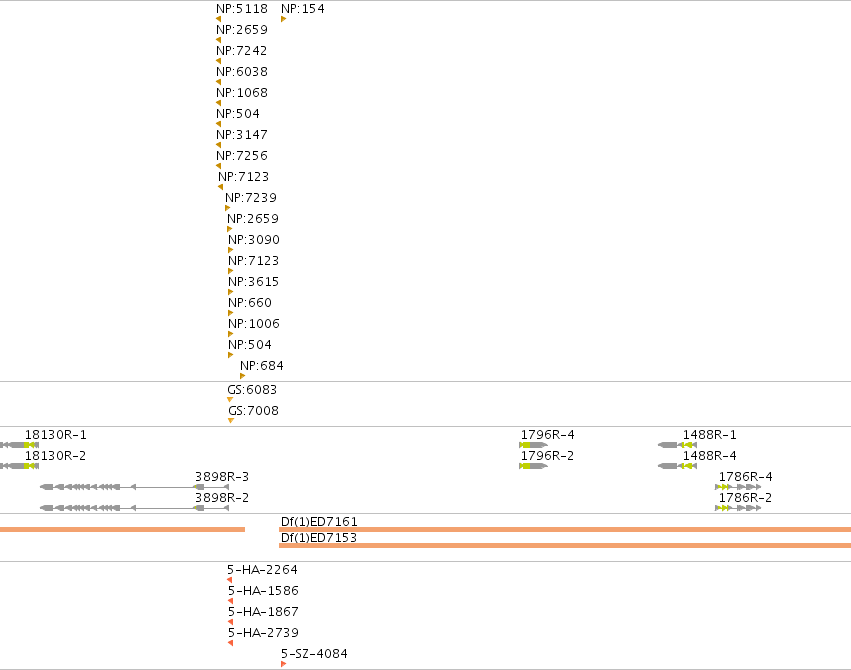851x670 pixels.
Task: Click the arrow glyph under NP:3090
Action: pos(231,250)
